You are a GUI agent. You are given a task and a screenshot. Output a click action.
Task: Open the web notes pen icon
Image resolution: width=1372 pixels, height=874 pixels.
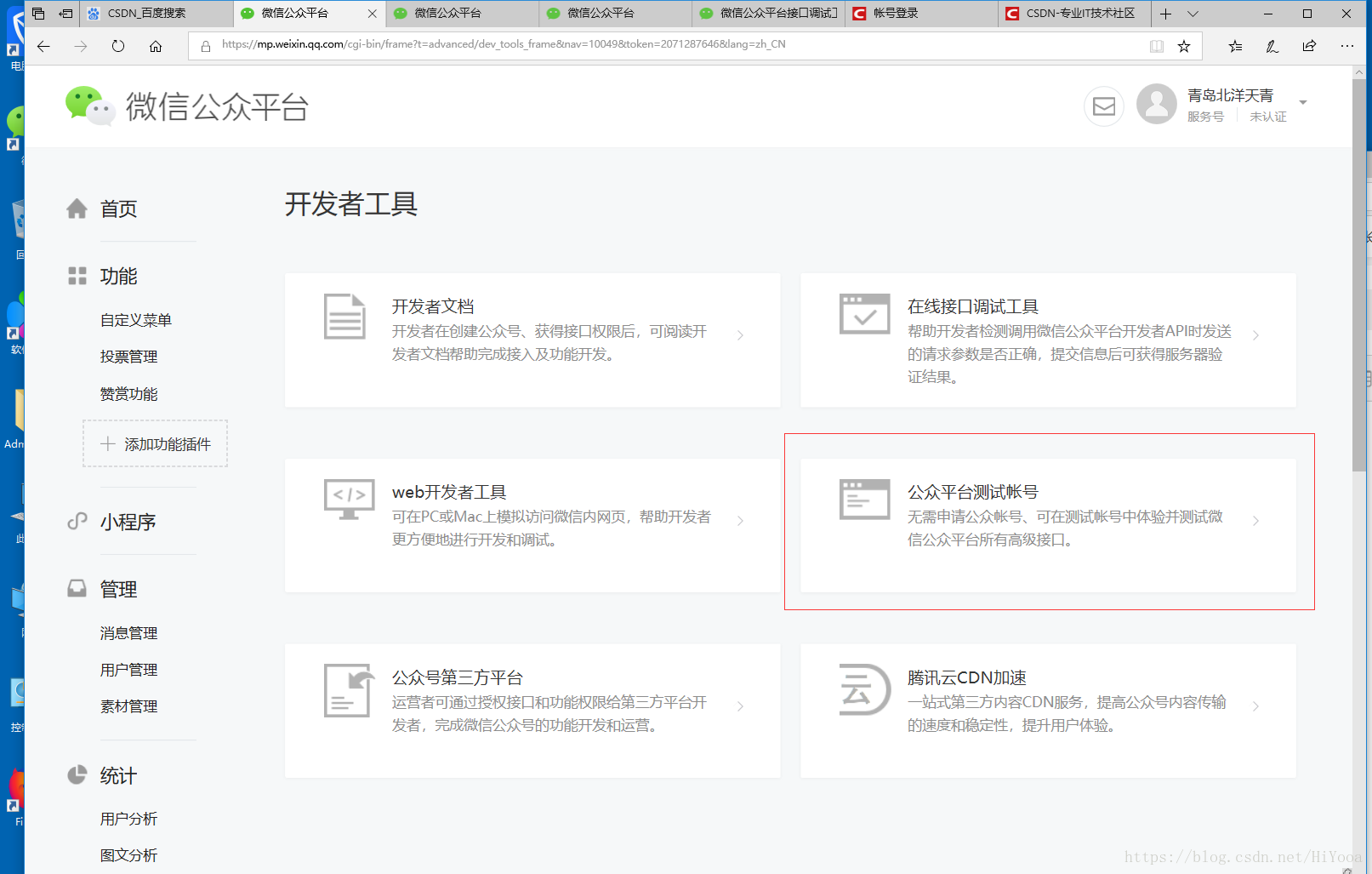(1272, 46)
